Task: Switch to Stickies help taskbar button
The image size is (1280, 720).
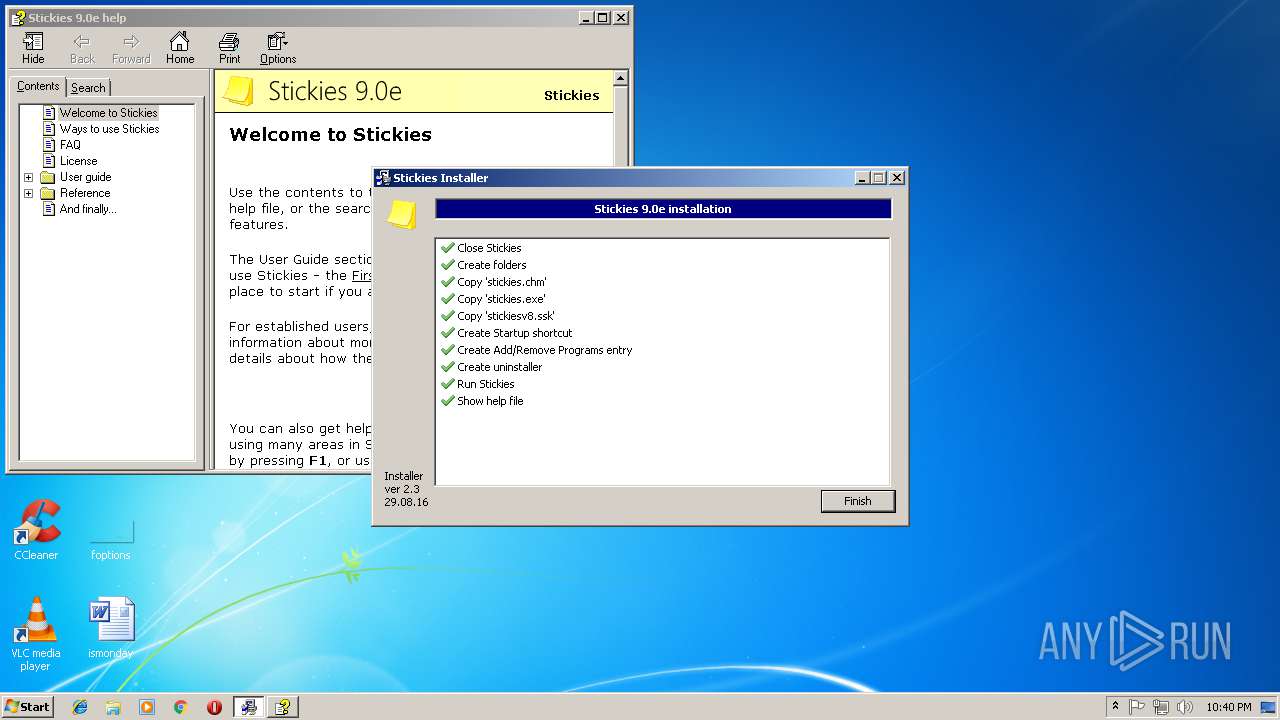Action: [283, 707]
